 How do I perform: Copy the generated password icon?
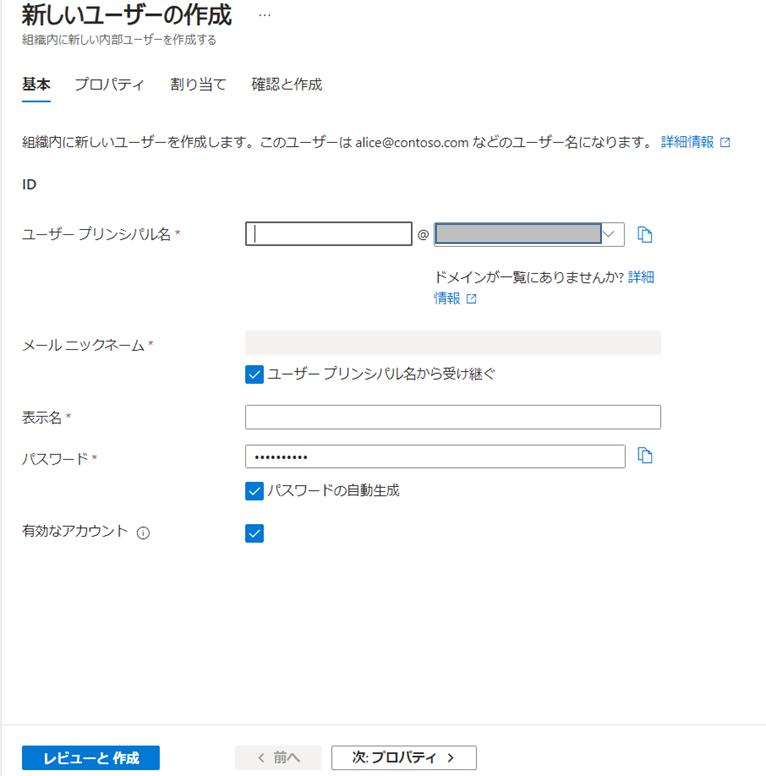644,455
